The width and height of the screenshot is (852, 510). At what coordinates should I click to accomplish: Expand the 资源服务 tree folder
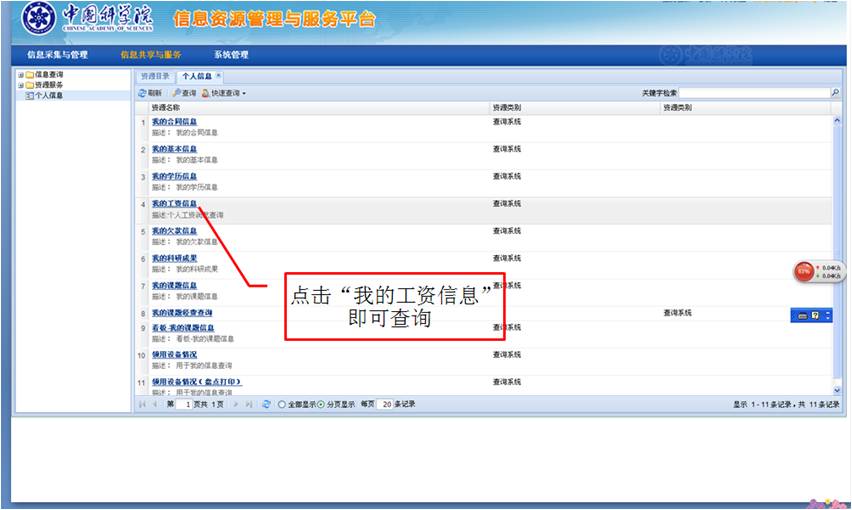tap(20, 85)
